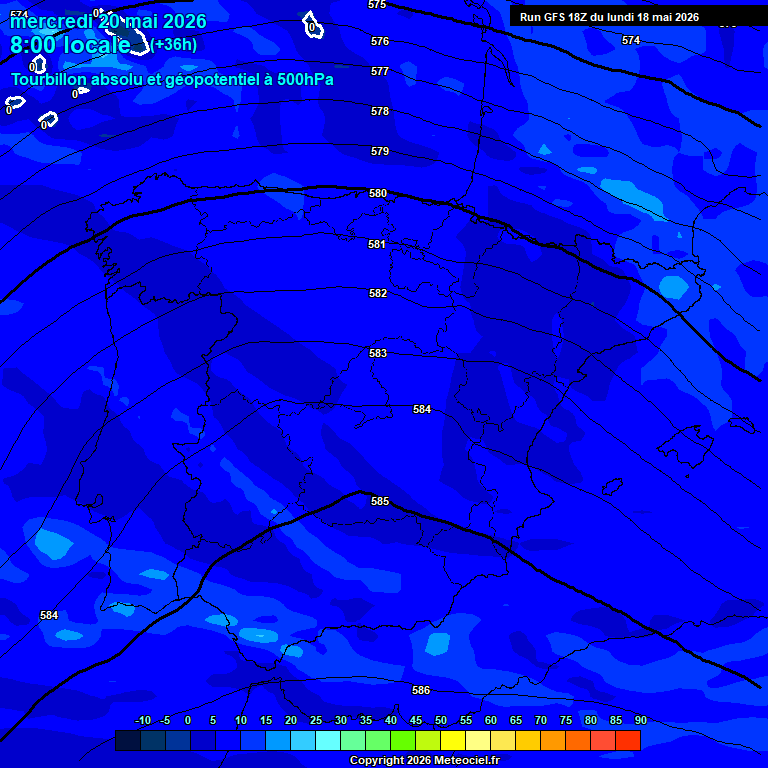
Task: Click the light blue swatch between 15 and 20
Action: [x=278, y=740]
